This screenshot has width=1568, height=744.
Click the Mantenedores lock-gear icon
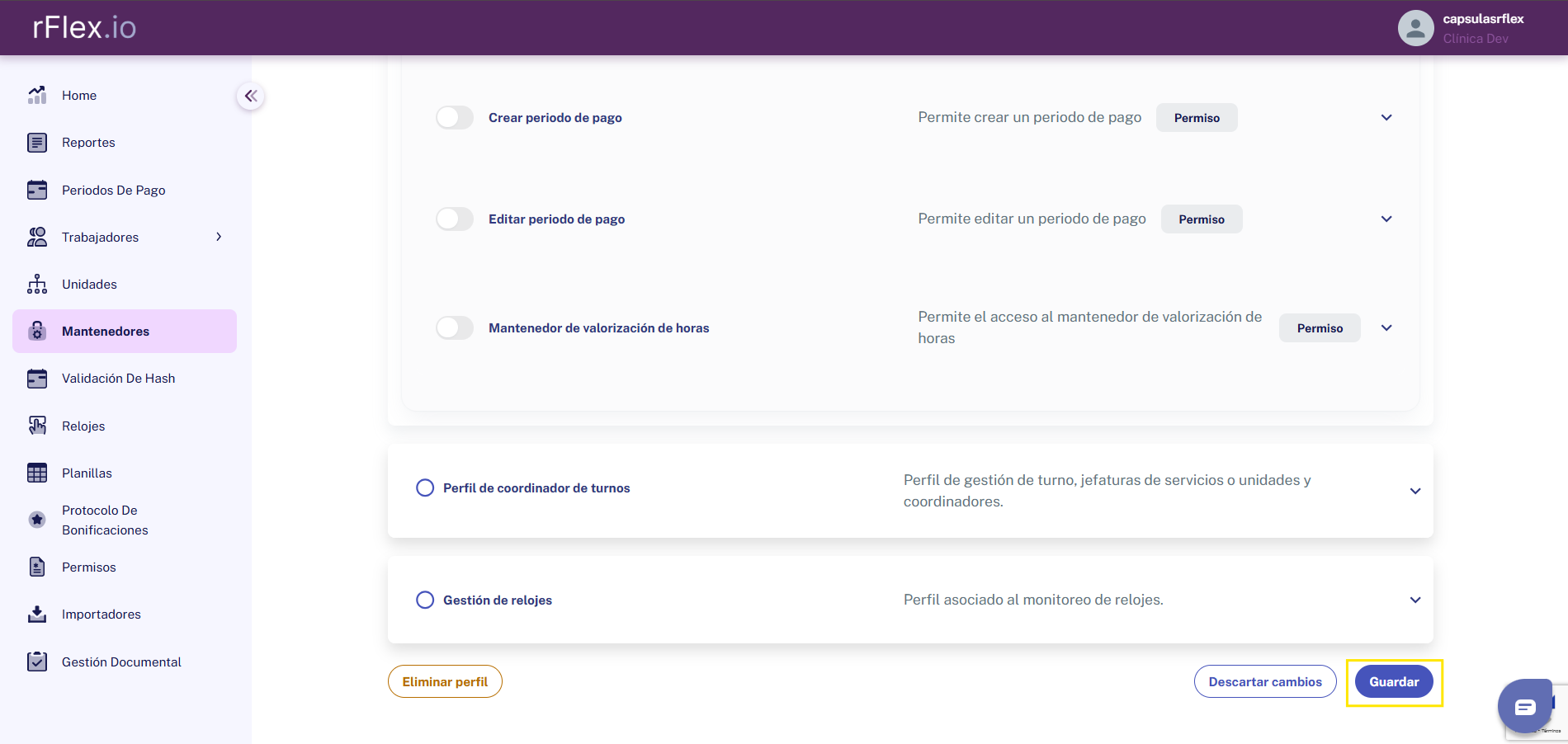tap(37, 332)
